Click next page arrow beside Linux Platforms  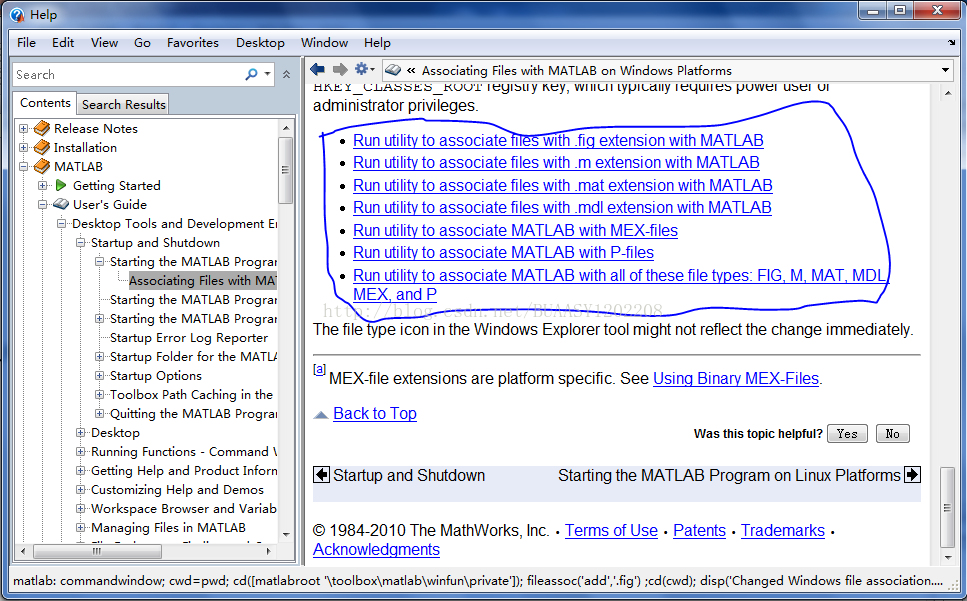[x=912, y=475]
